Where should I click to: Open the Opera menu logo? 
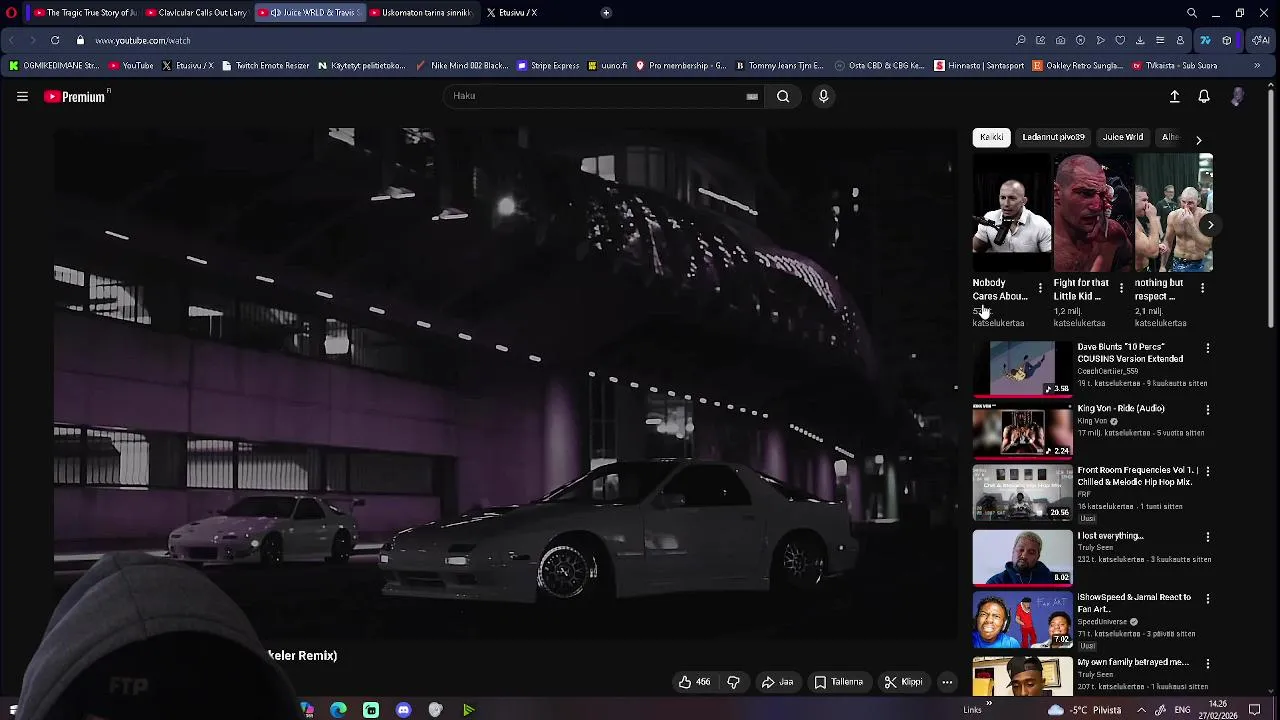[x=11, y=13]
